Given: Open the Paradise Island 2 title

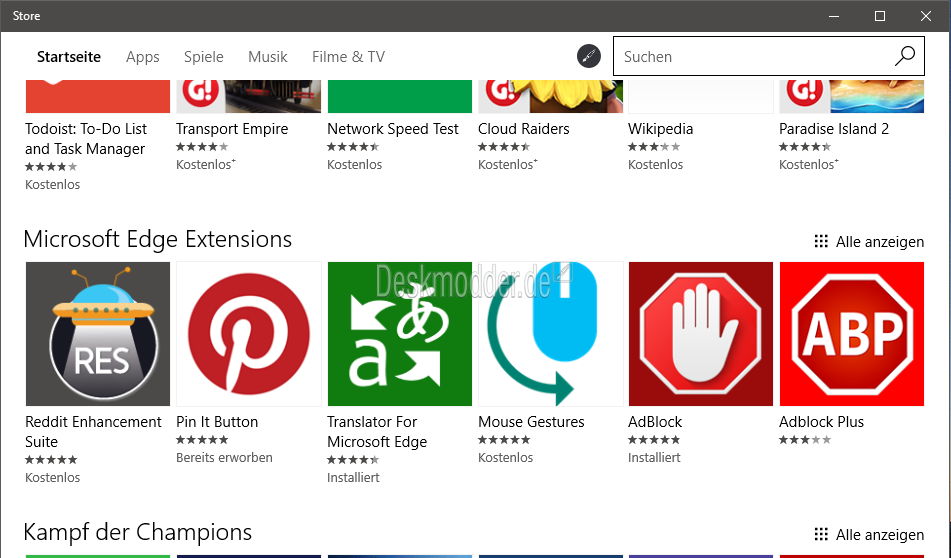Looking at the screenshot, I should (834, 129).
